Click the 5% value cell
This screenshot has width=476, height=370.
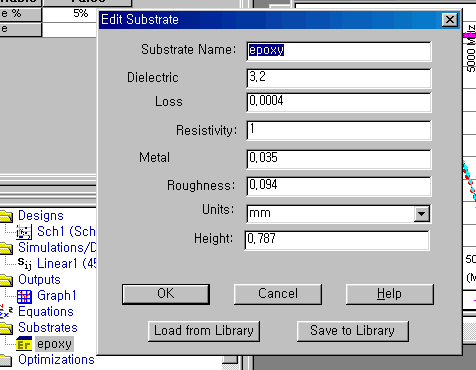click(69, 14)
